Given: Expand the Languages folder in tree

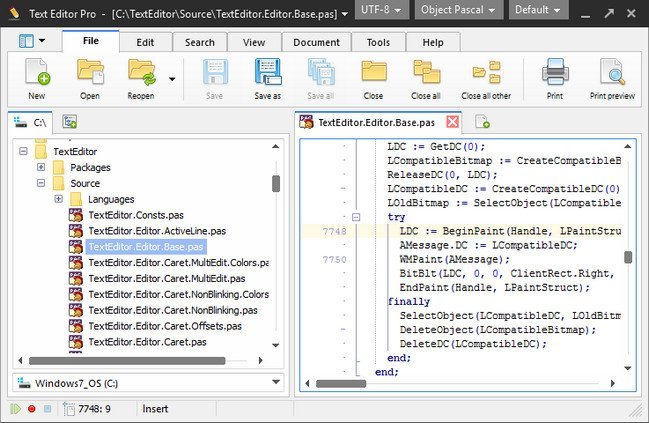Looking at the screenshot, I should (x=59, y=199).
